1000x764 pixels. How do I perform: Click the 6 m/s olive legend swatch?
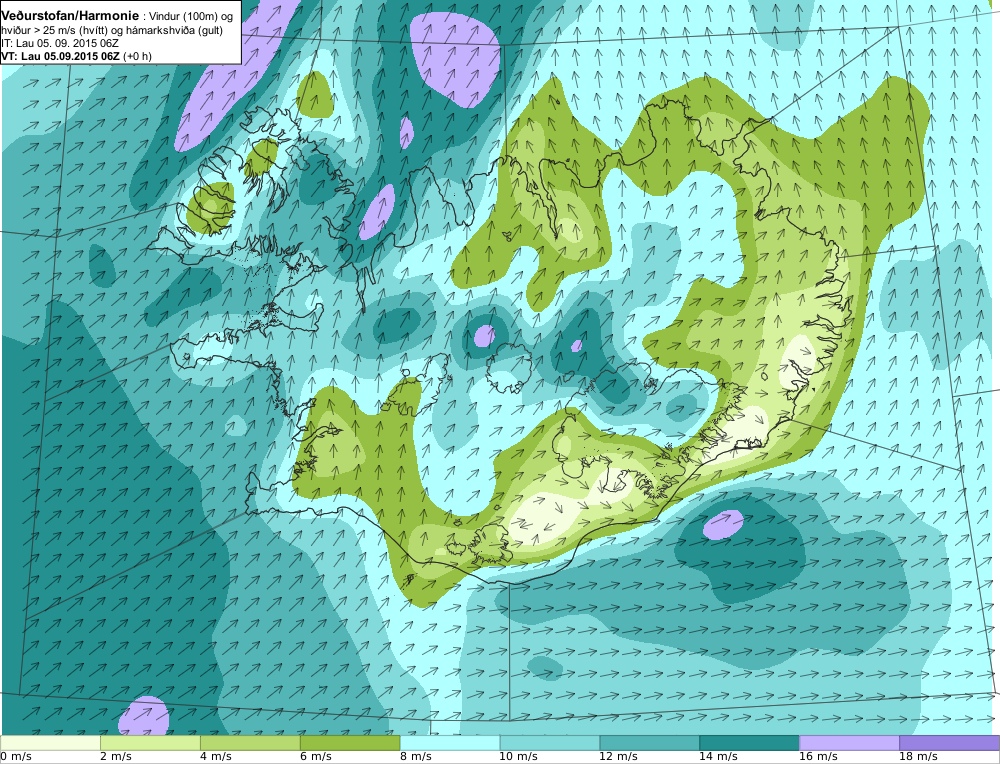coord(350,742)
